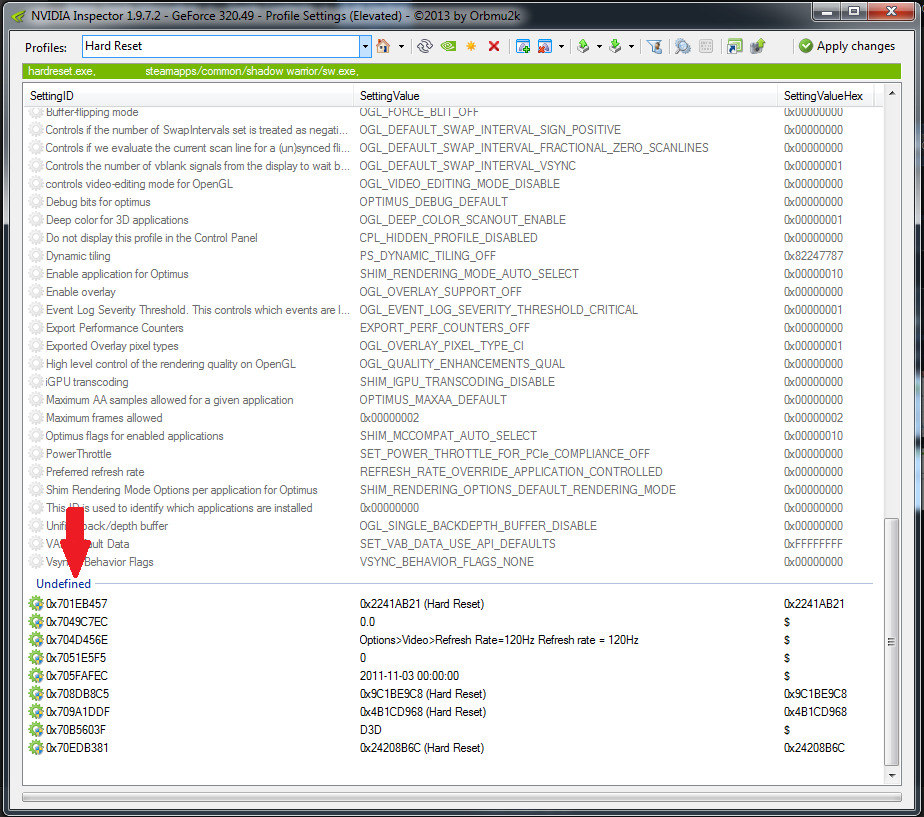Click gear icon of setting 0x708DB8C5

(37, 694)
